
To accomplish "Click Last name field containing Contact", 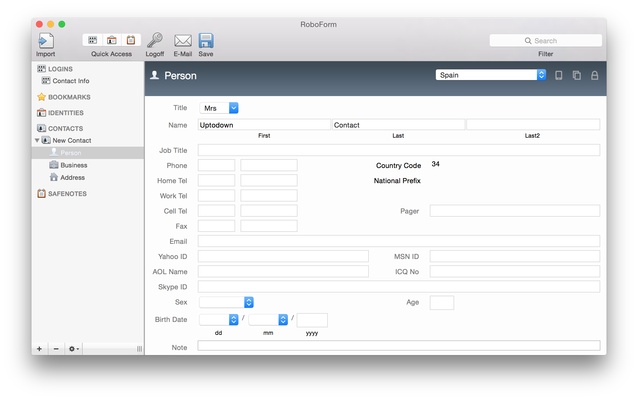I will coord(398,125).
